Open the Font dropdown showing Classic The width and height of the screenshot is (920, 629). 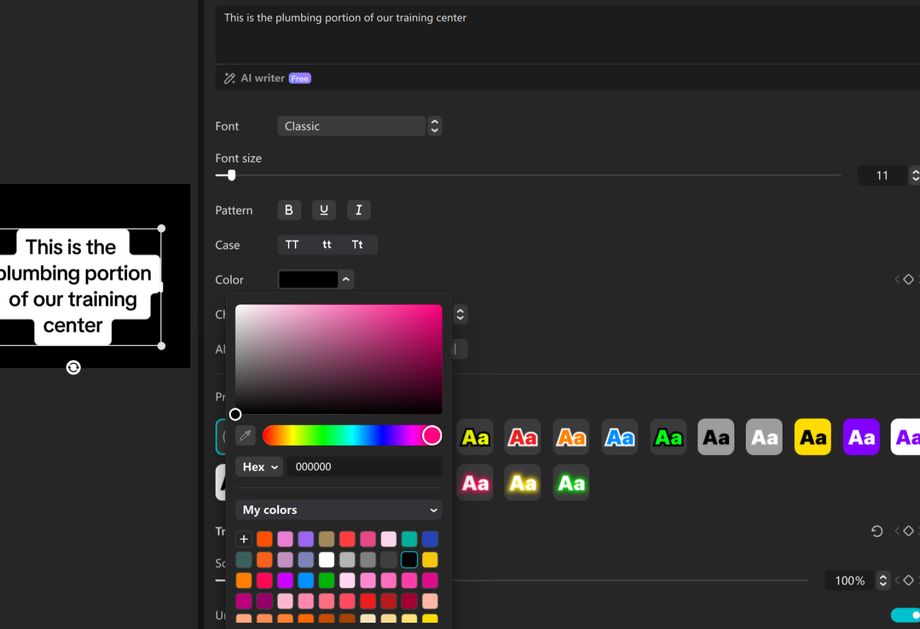(x=359, y=126)
